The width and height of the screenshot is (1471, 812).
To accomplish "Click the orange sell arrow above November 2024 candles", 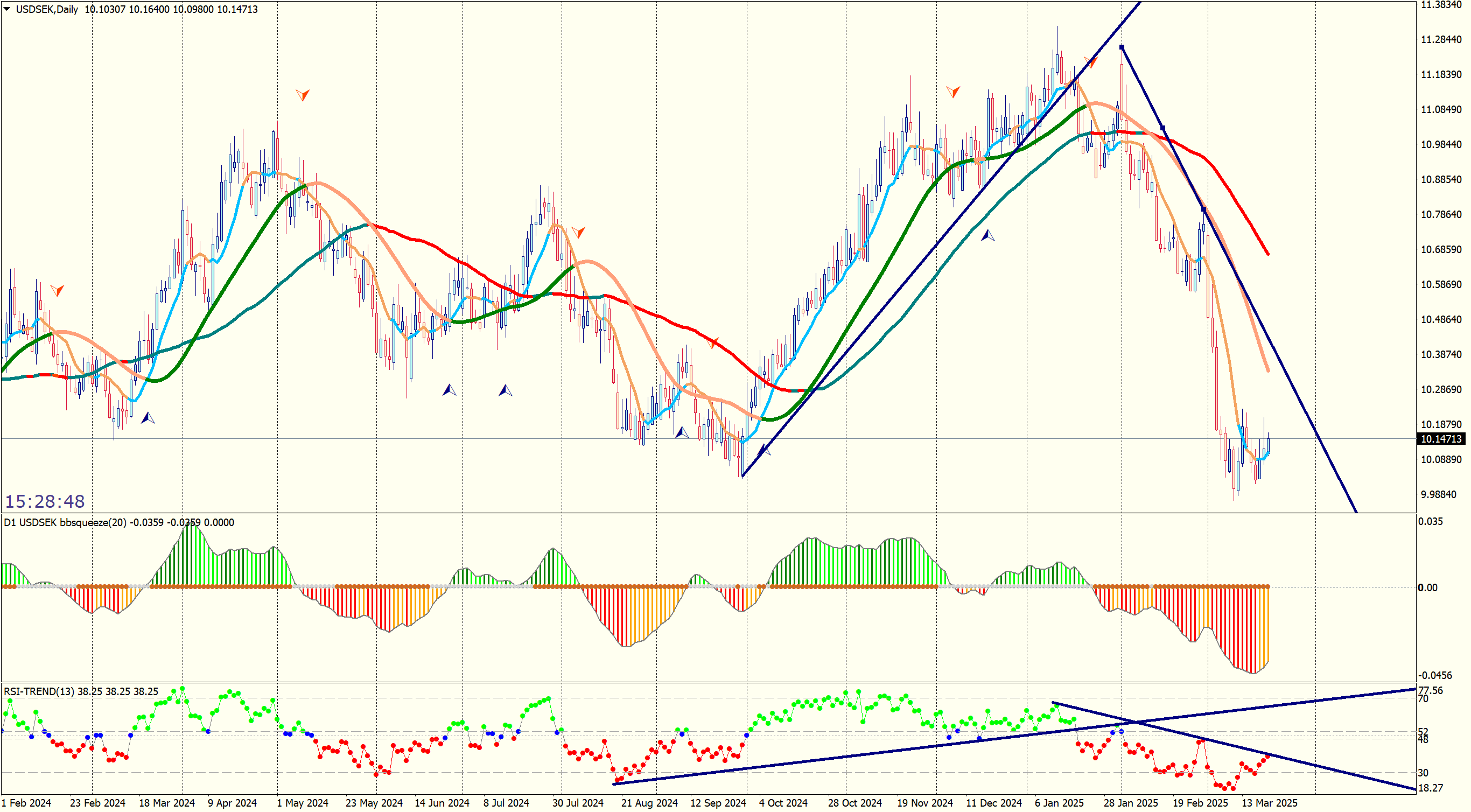I will coord(952,92).
